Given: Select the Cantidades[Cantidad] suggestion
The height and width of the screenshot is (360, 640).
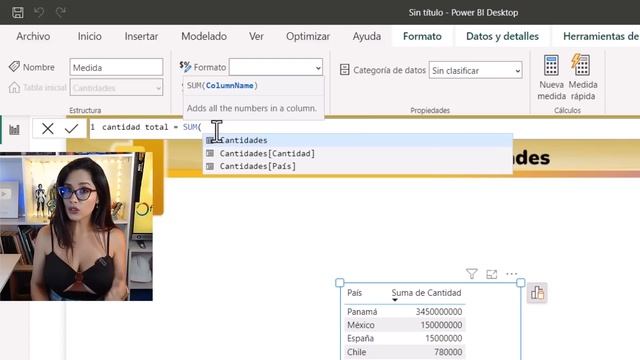Looking at the screenshot, I should [x=358, y=153].
